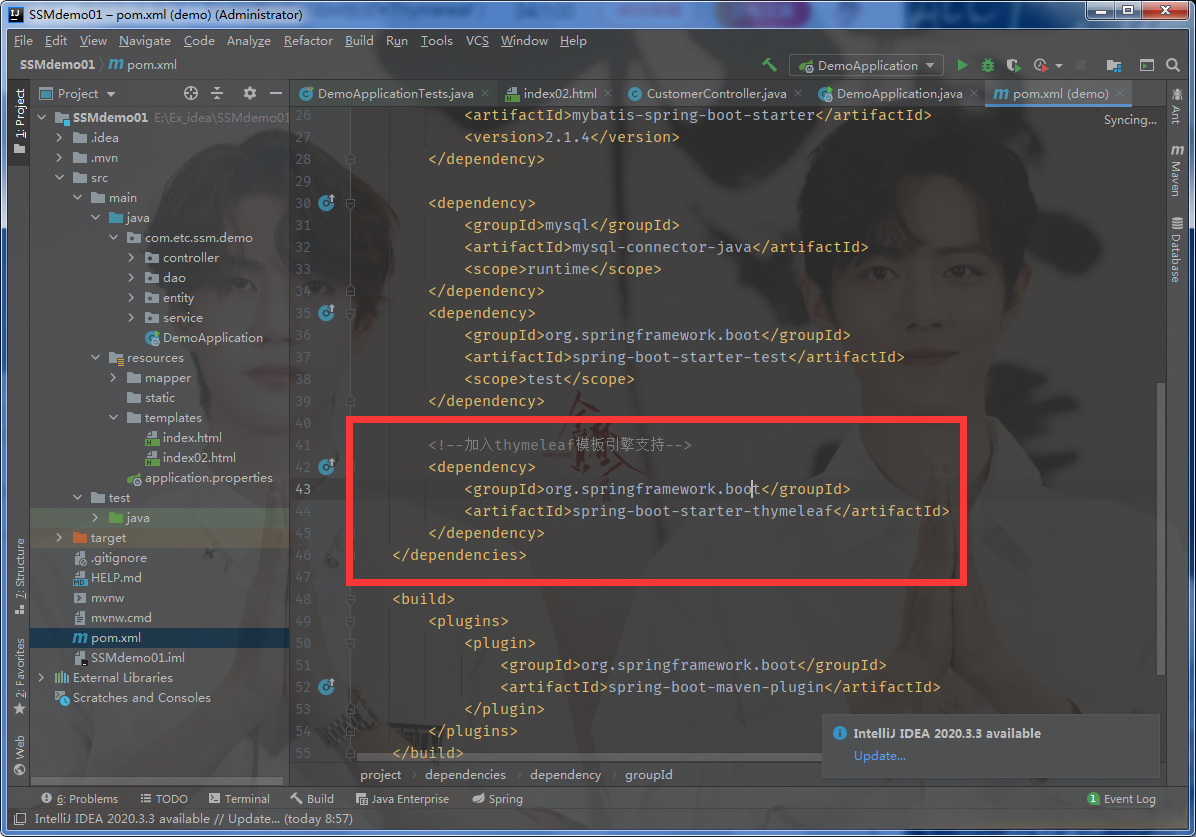Image resolution: width=1196 pixels, height=837 pixels.
Task: Click status bar update notification text
Action: pyautogui.click(x=194, y=819)
